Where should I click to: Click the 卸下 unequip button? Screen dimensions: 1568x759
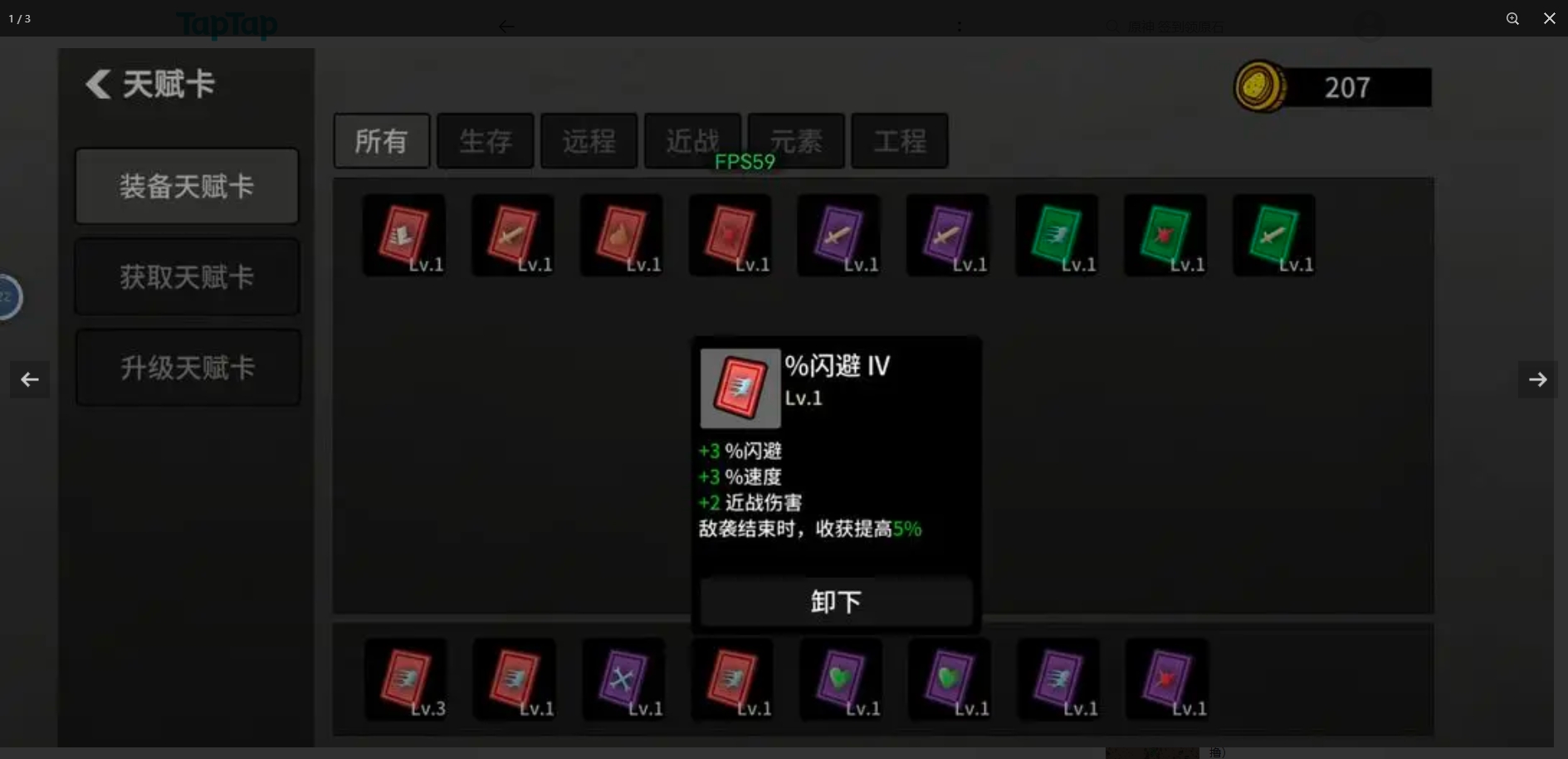pyautogui.click(x=836, y=602)
